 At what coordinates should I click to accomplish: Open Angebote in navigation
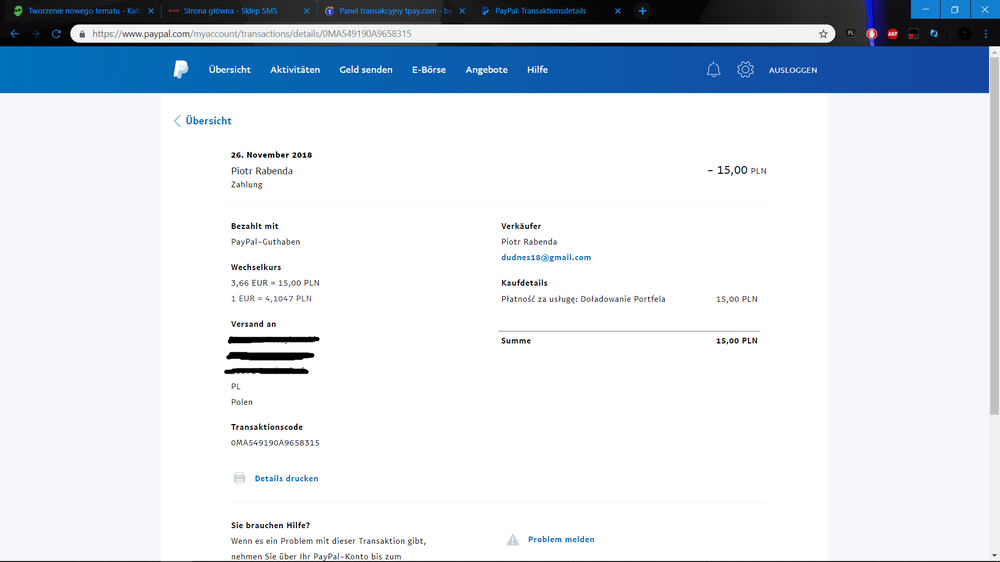pos(487,70)
